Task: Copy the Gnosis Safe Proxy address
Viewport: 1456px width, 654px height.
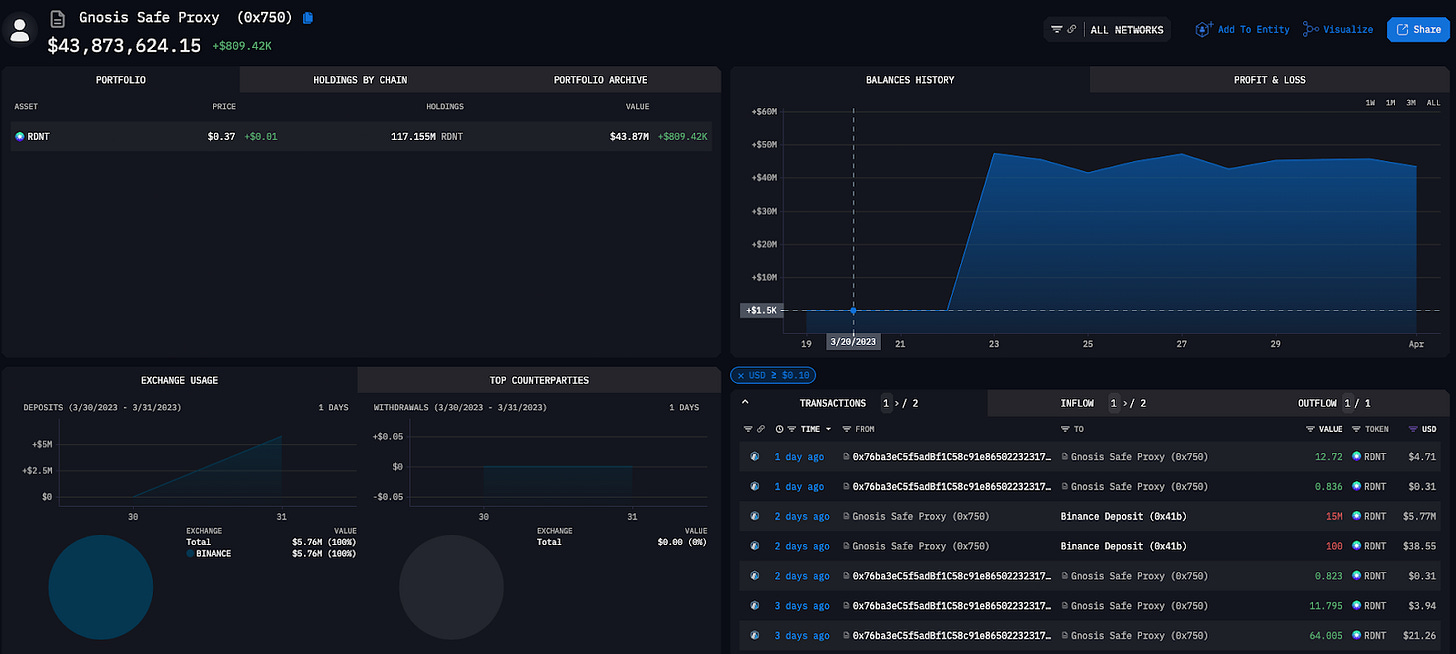Action: [x=308, y=18]
